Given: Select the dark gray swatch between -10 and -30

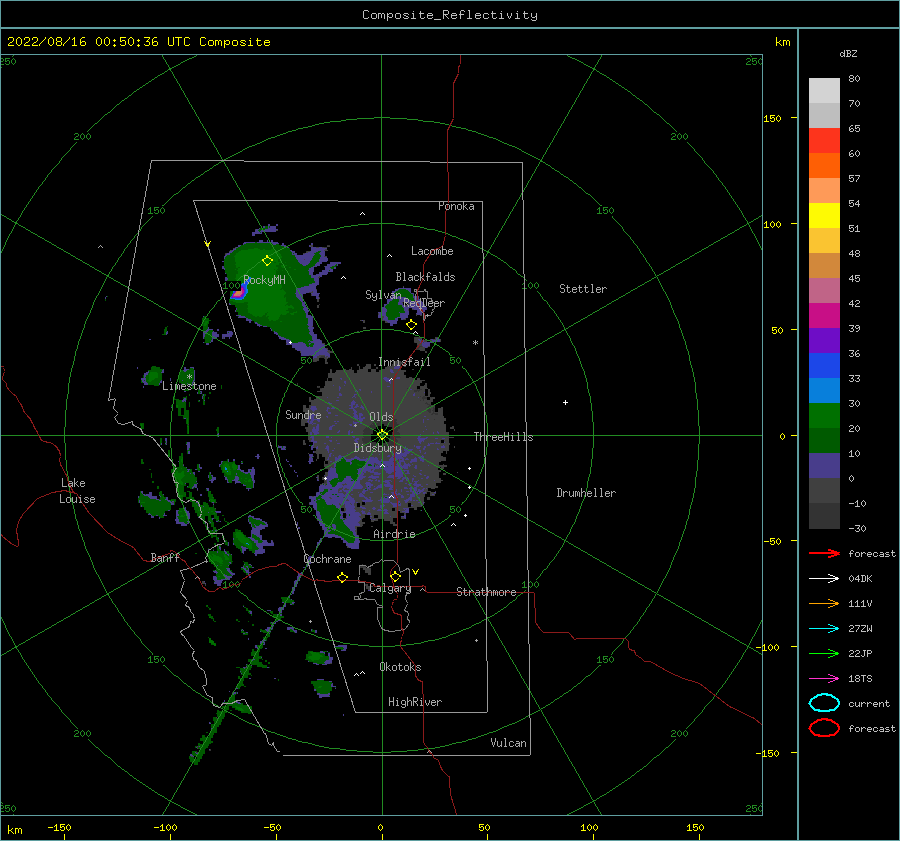Looking at the screenshot, I should [824, 515].
